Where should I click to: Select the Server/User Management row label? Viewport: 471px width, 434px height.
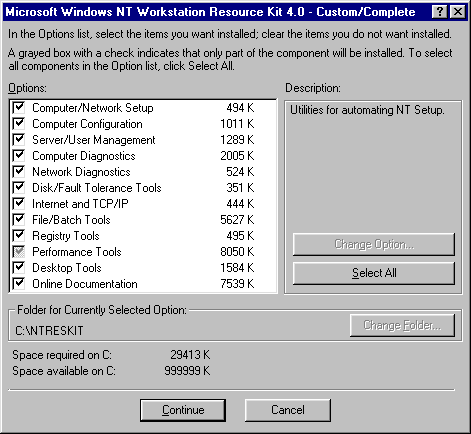coord(94,140)
